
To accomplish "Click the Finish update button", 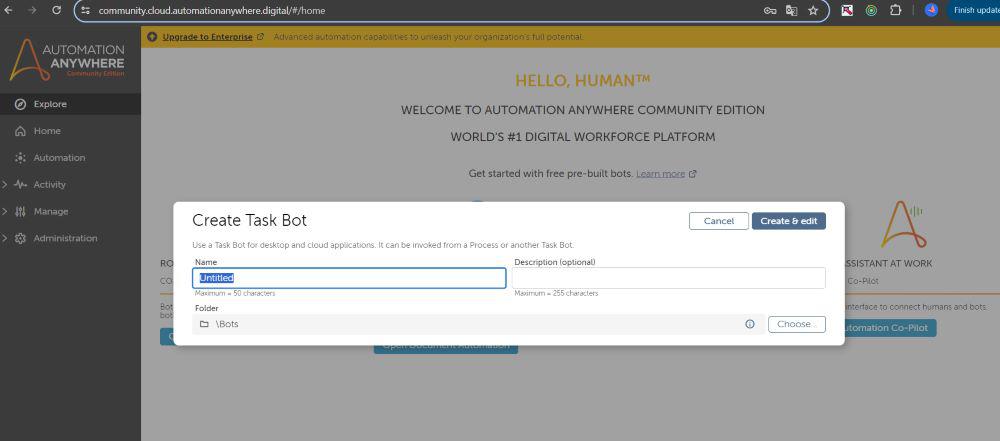I will tap(975, 10).
